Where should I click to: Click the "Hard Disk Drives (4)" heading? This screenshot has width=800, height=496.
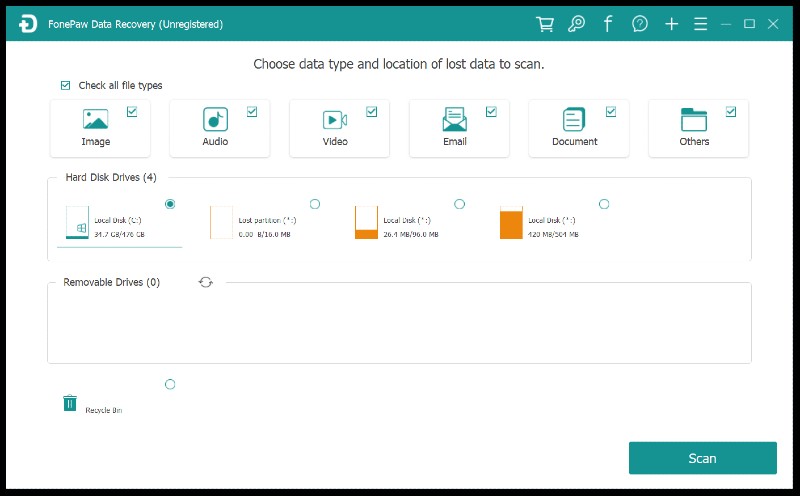(x=111, y=178)
